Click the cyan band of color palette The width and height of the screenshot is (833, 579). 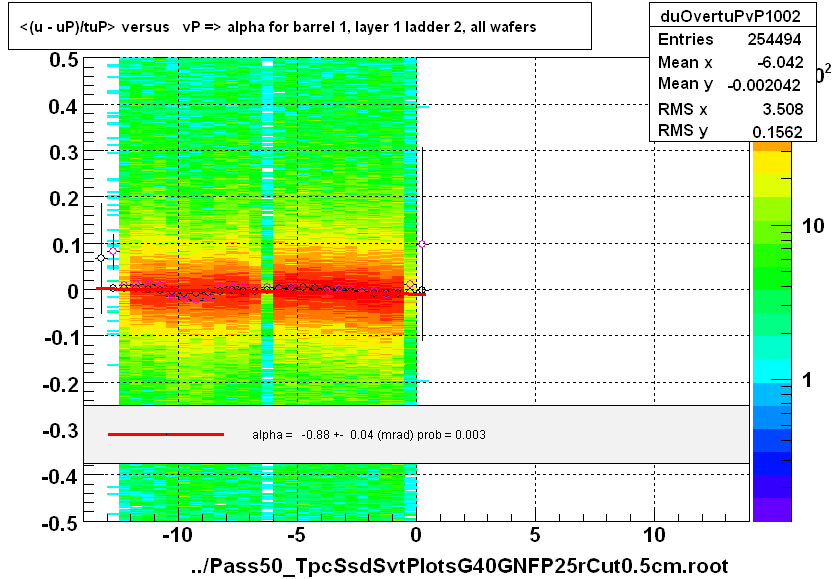(772, 371)
